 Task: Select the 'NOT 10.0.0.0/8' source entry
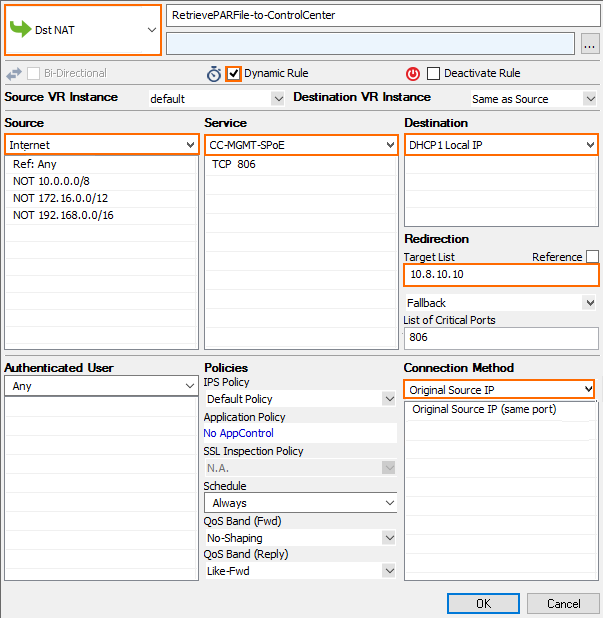pos(101,181)
